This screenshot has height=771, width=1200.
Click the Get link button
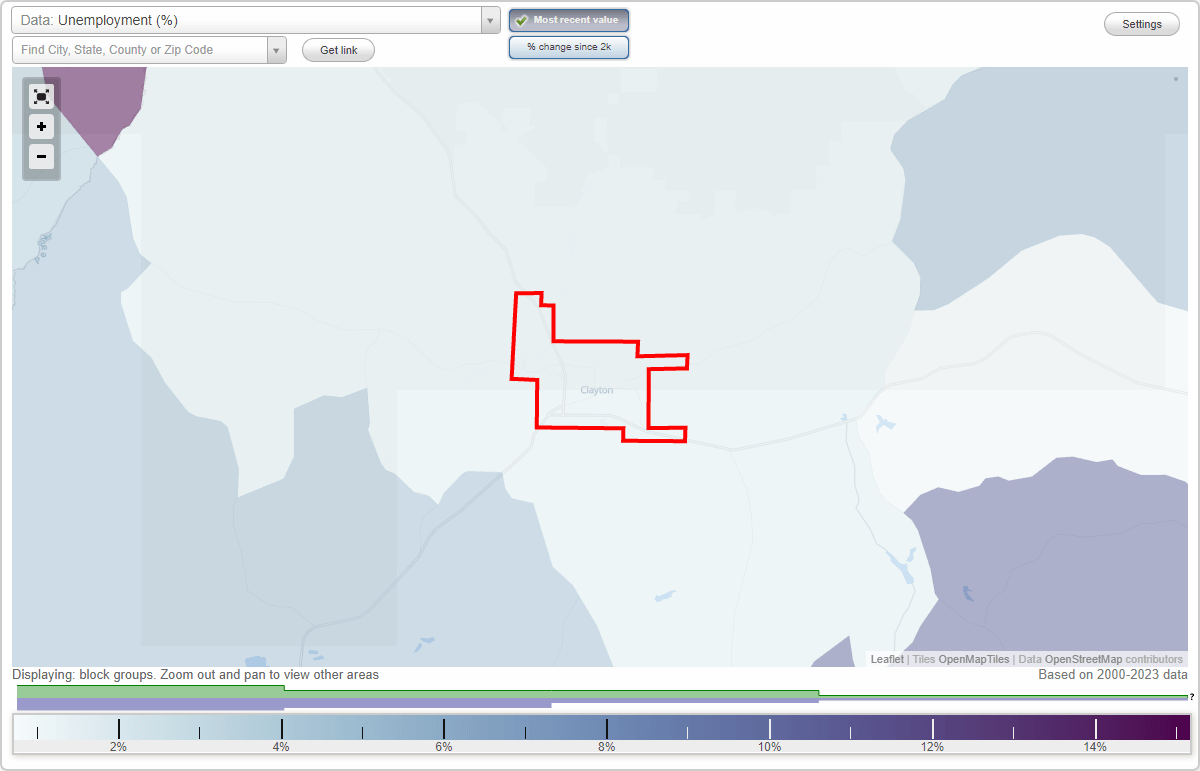click(x=337, y=50)
